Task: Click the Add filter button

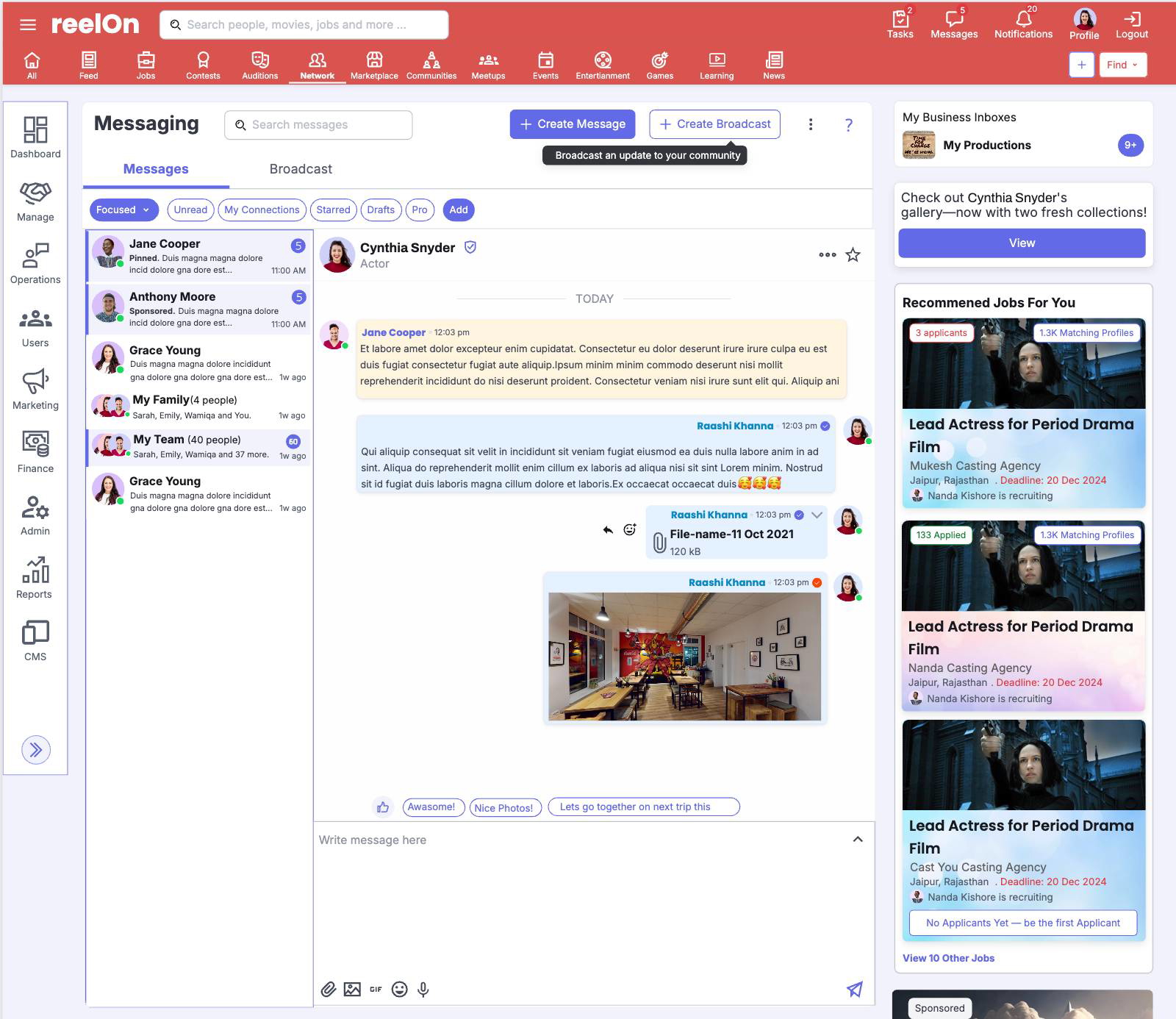Action: [x=459, y=210]
